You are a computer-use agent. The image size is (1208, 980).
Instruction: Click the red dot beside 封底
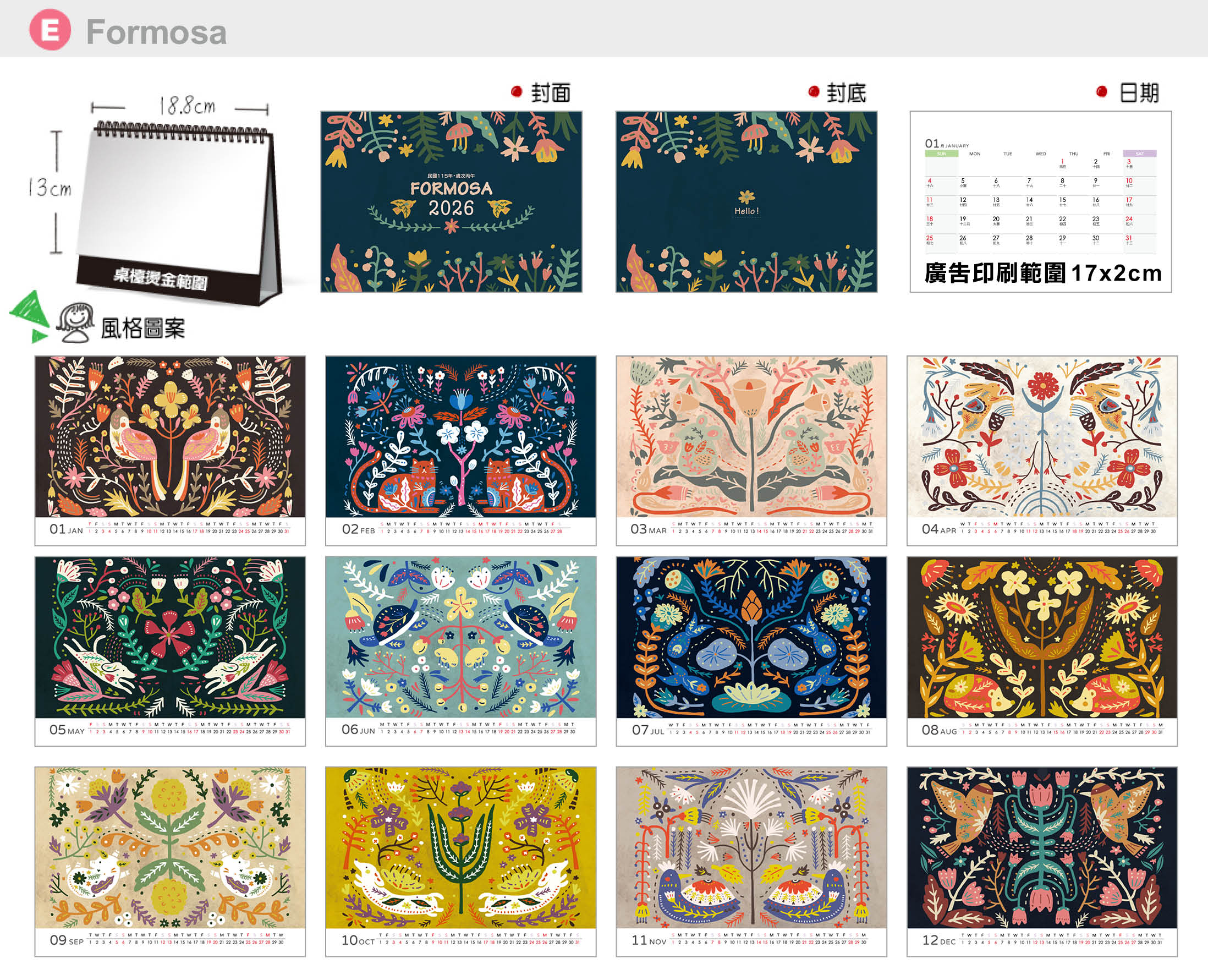click(x=813, y=91)
